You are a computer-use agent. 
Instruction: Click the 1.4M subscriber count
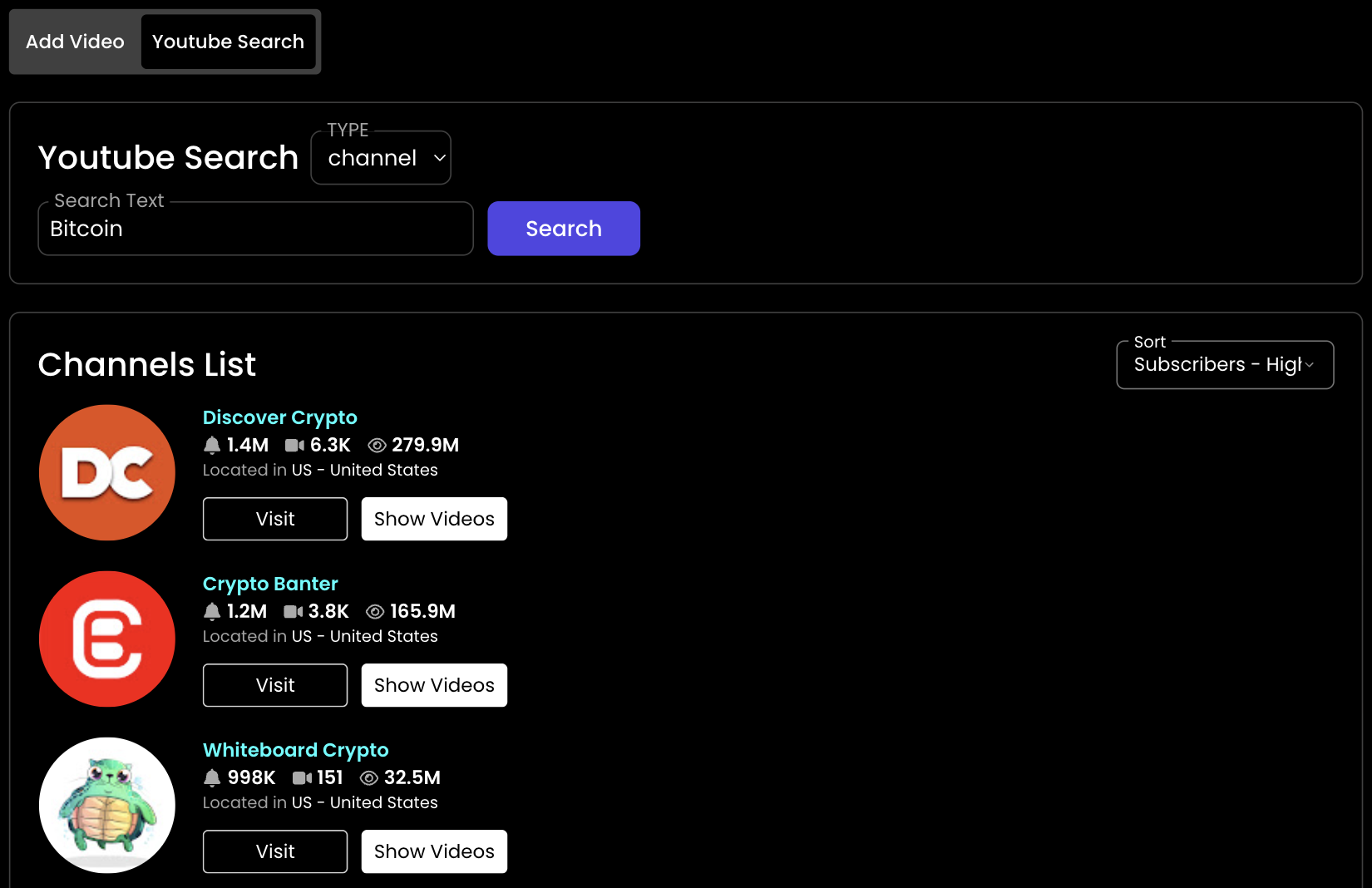point(248,446)
